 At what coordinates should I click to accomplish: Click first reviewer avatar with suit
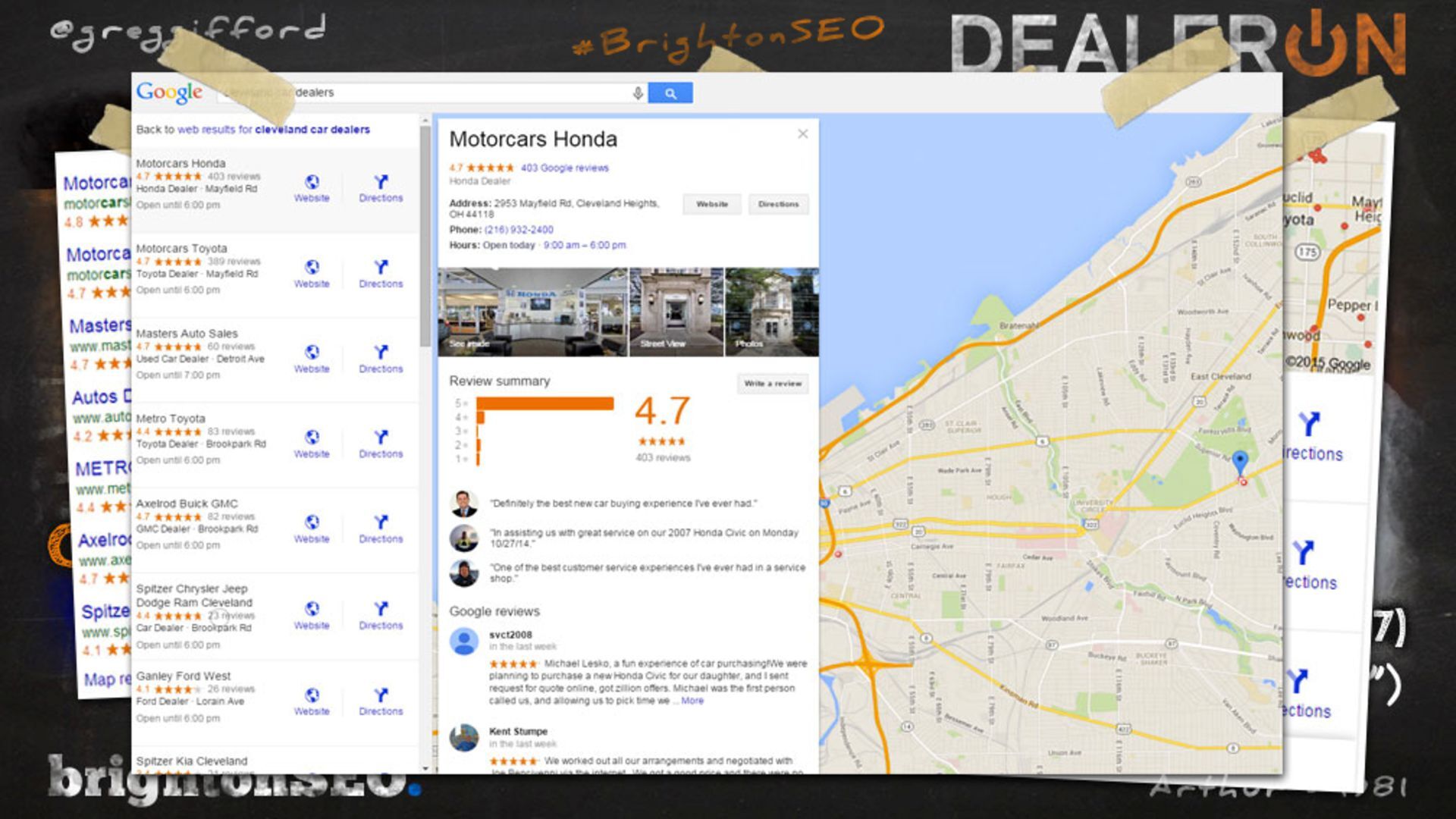coord(463,504)
